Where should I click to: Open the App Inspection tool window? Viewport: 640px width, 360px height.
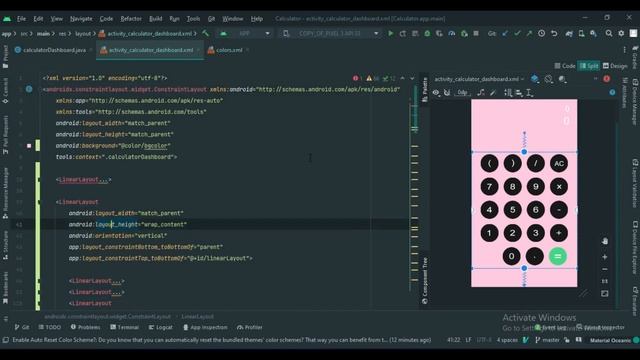point(205,327)
